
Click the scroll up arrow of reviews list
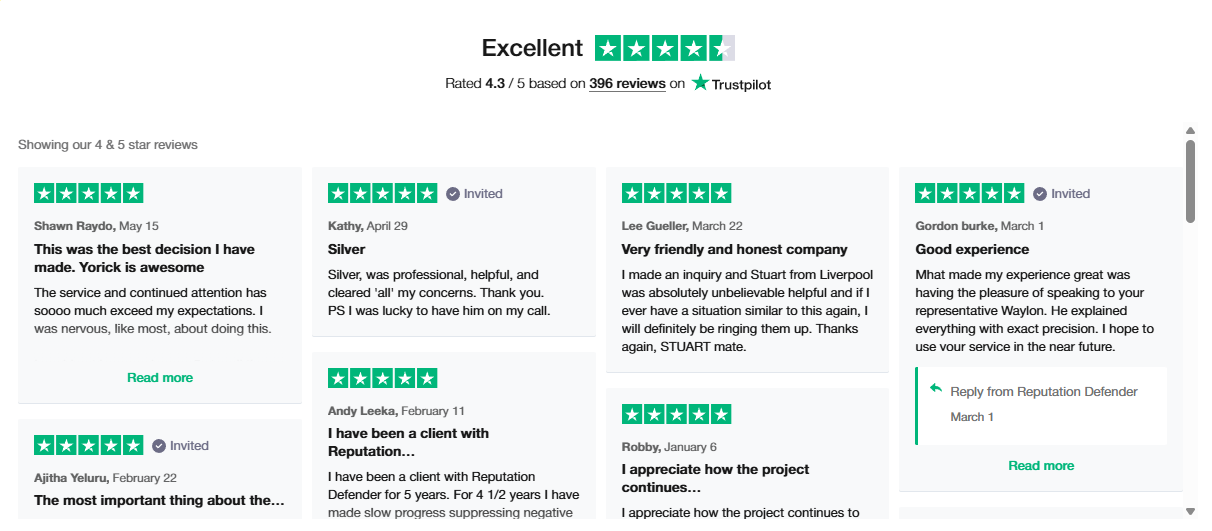click(1190, 130)
